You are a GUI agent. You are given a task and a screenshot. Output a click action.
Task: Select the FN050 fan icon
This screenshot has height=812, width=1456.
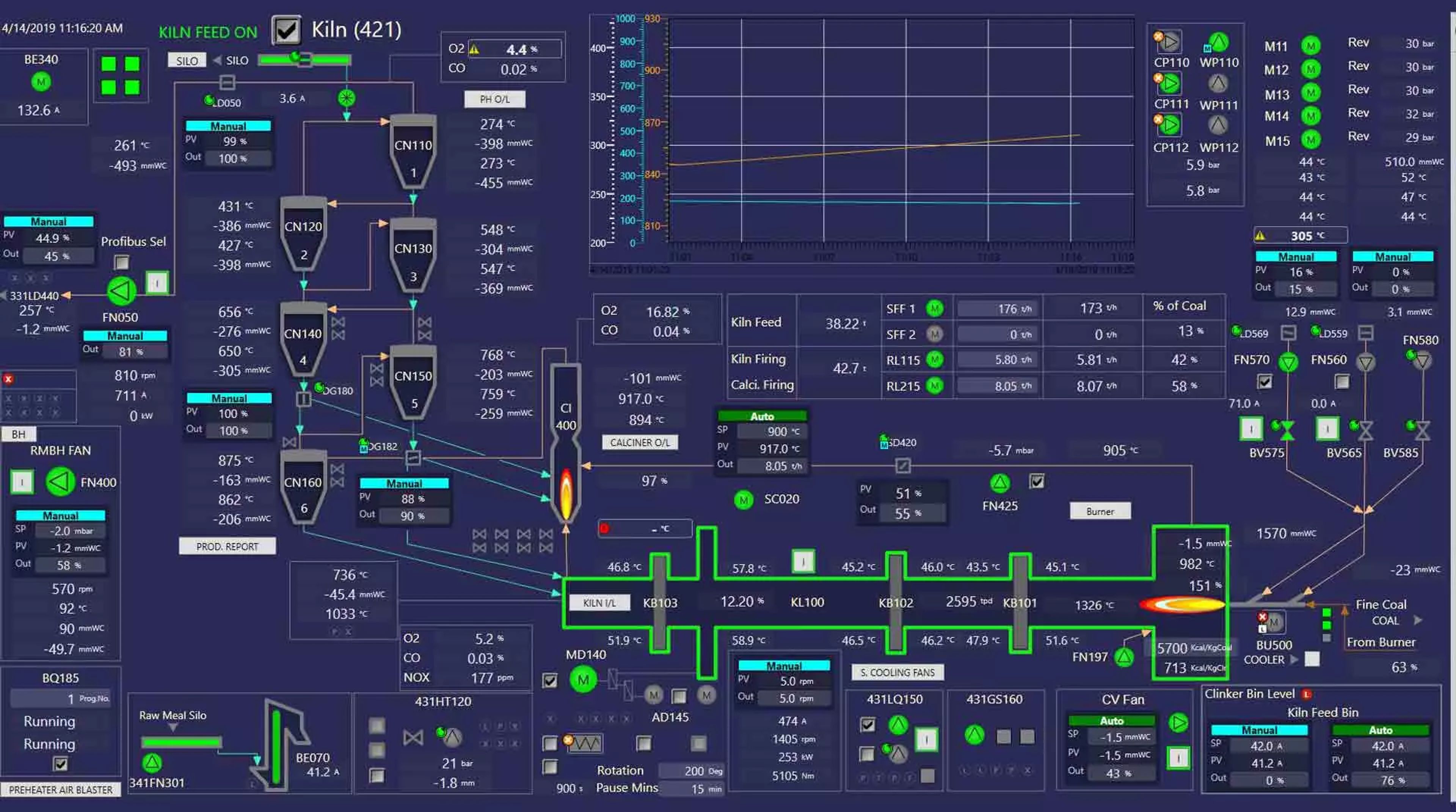[121, 291]
